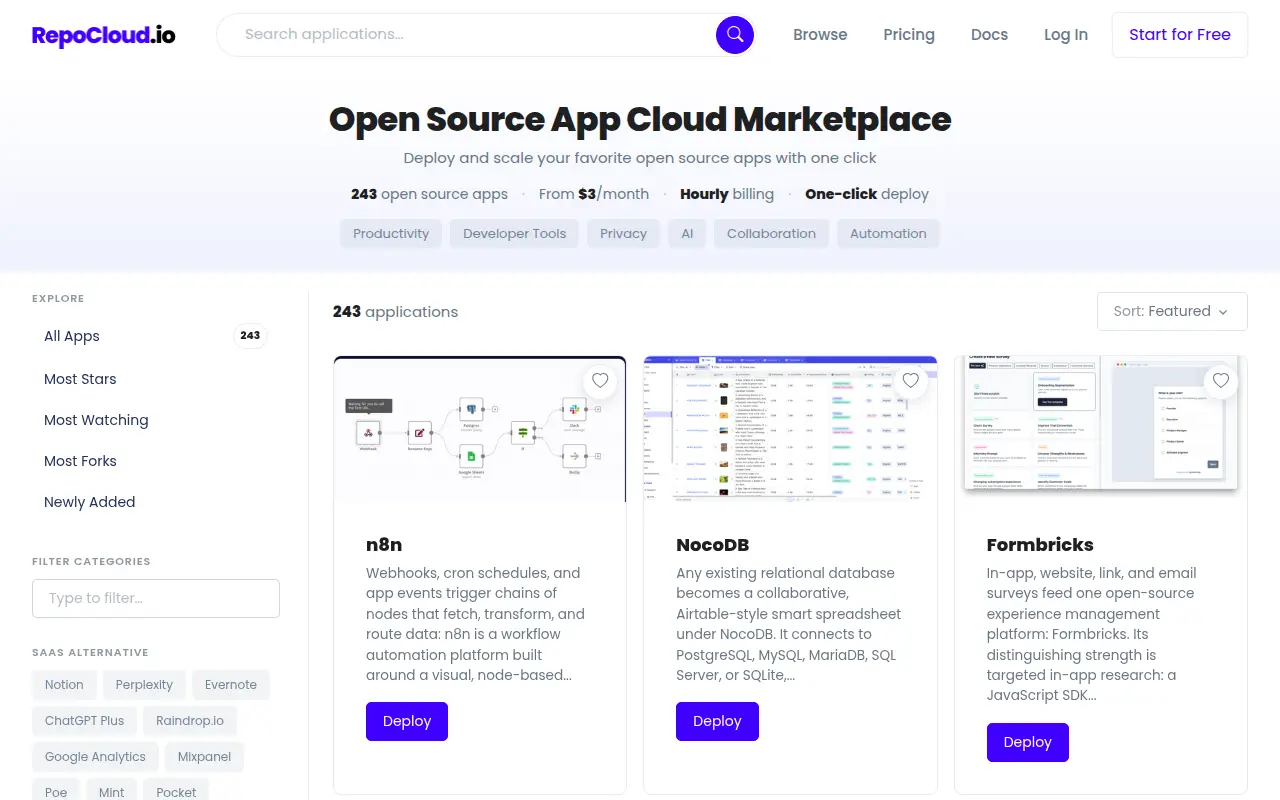1280x800 pixels.
Task: Open the n8n app title
Action: tap(384, 545)
